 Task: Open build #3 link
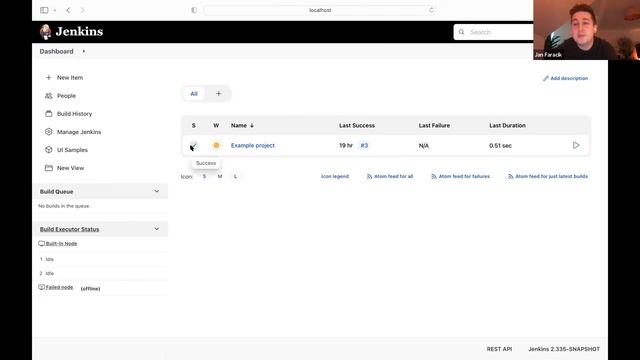coord(364,145)
